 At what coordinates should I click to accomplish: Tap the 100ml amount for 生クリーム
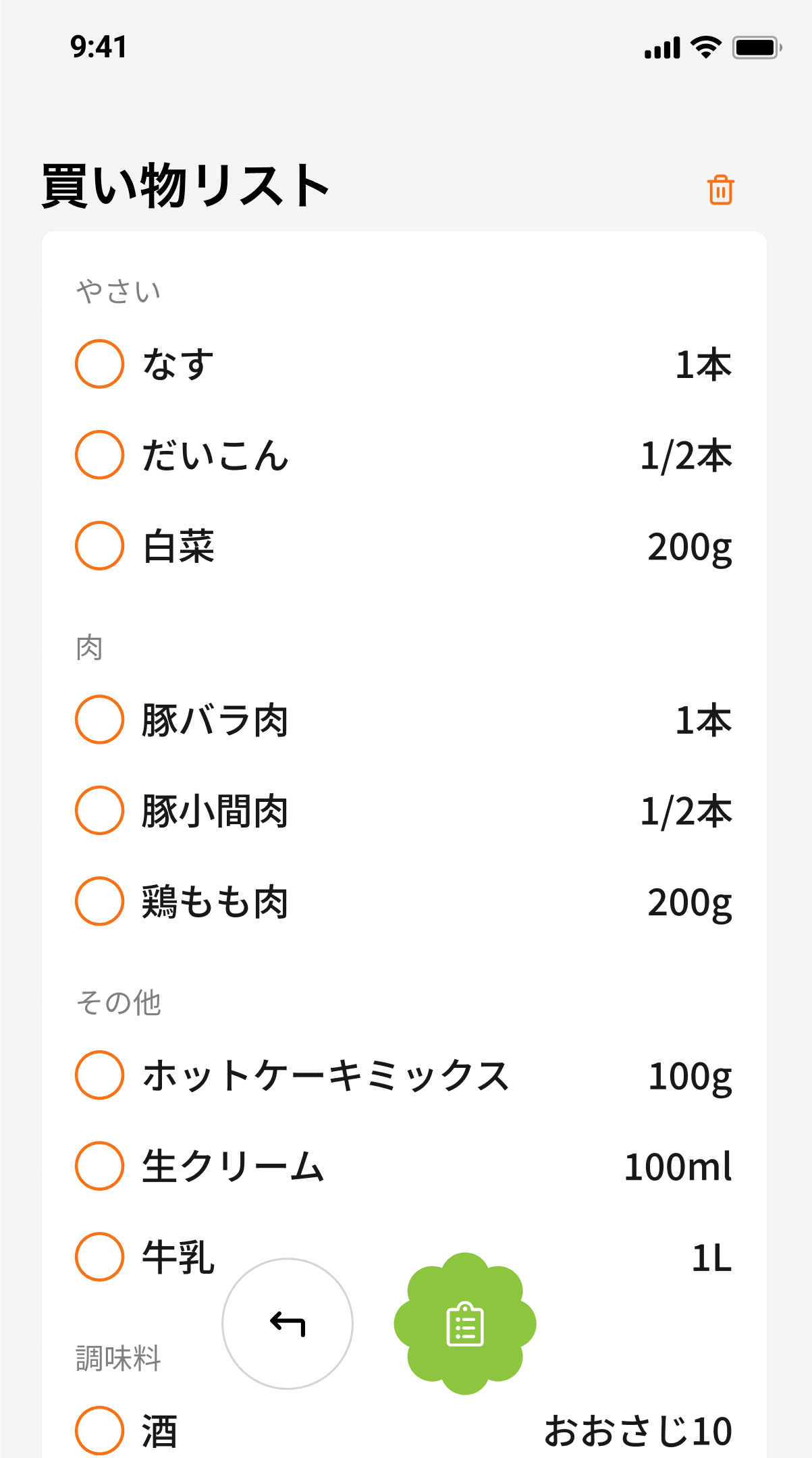(678, 1167)
